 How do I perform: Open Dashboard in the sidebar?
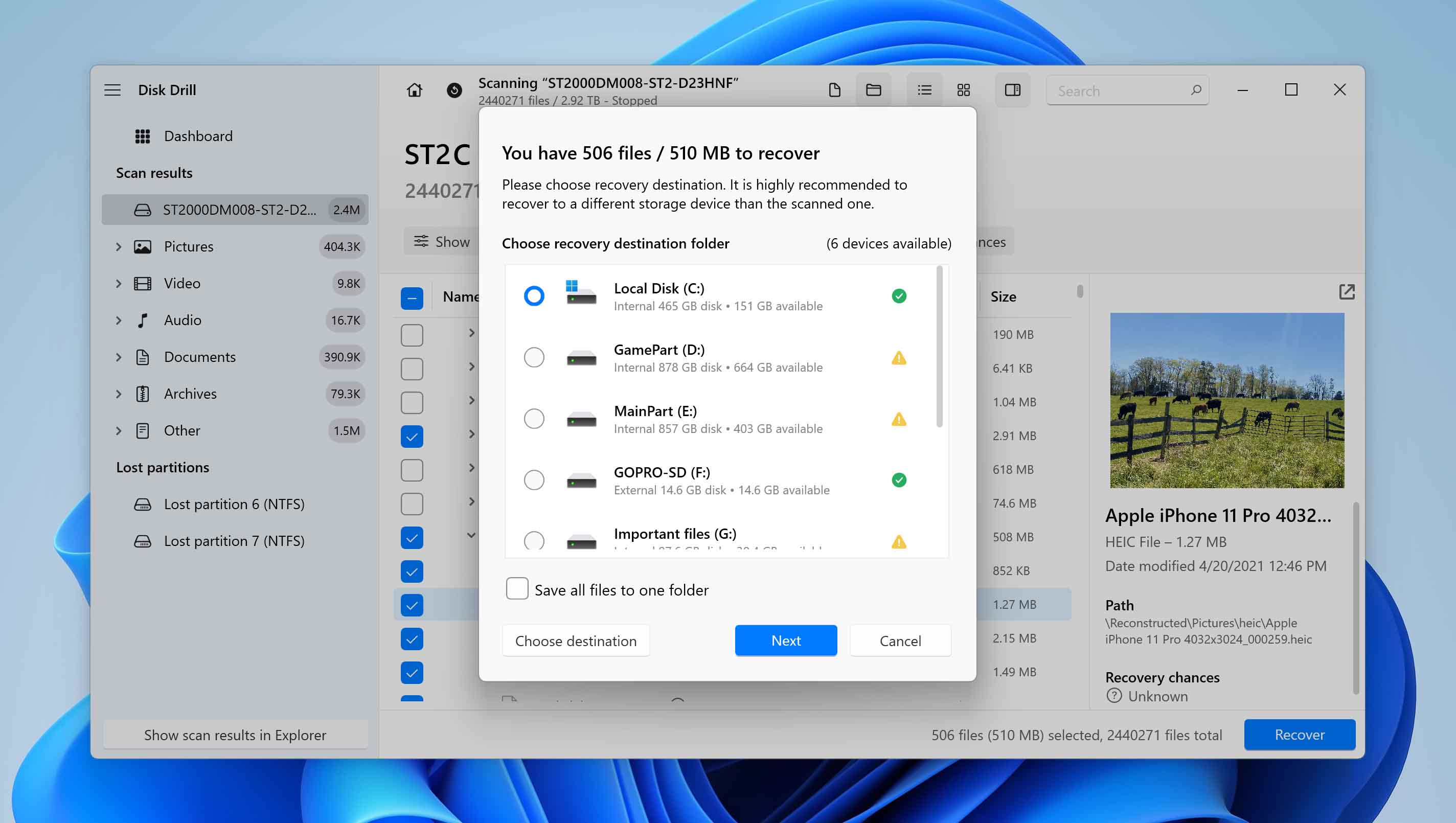tap(198, 136)
